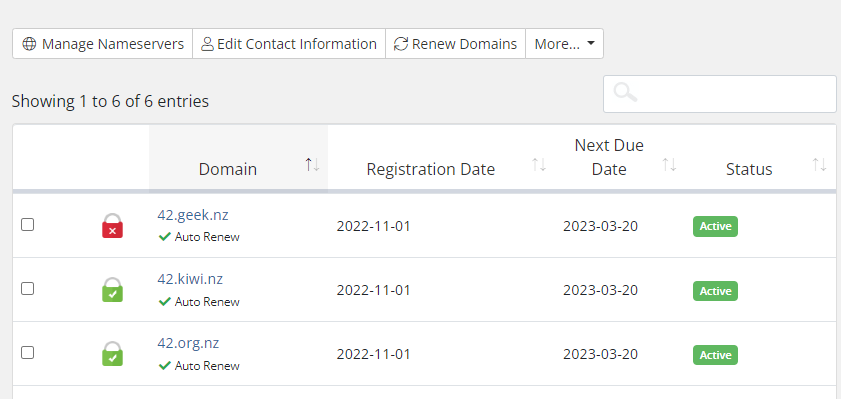Open the 42.geek.nz domain link
841x399 pixels.
[193, 215]
